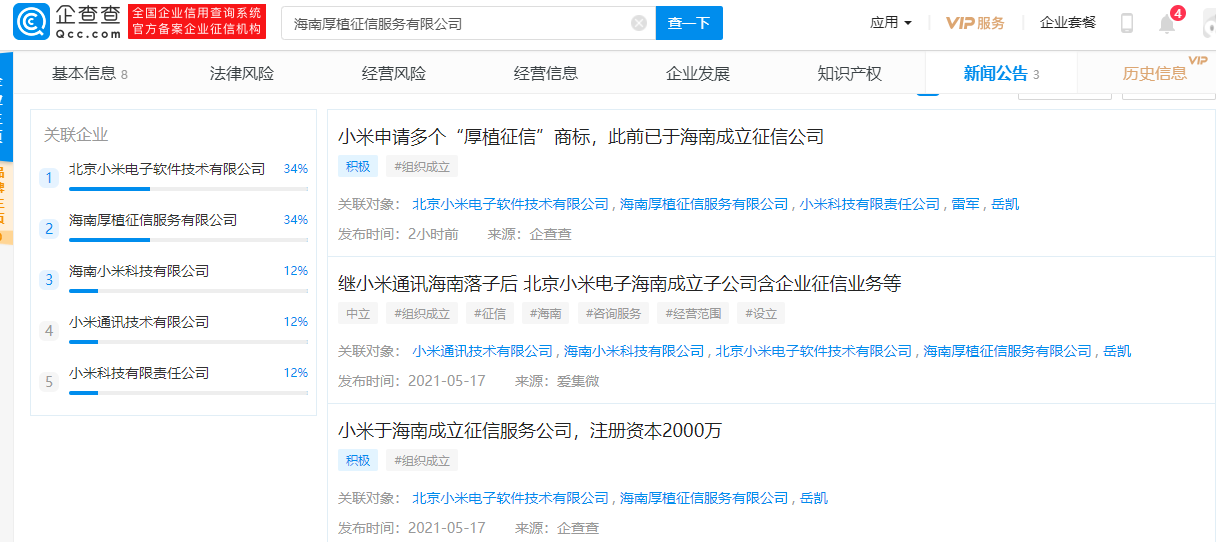Image resolution: width=1216 pixels, height=542 pixels.
Task: Open VIP服务 link
Action: pyautogui.click(x=975, y=23)
